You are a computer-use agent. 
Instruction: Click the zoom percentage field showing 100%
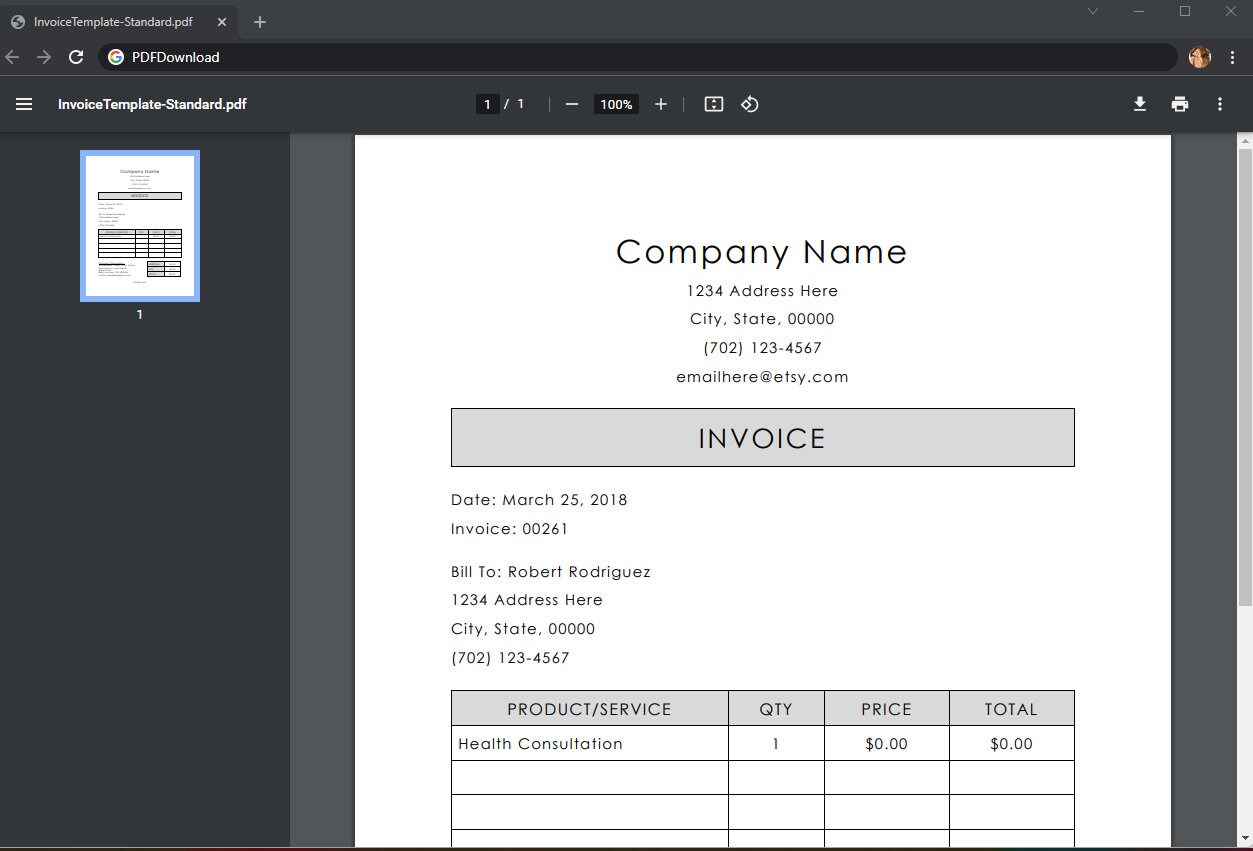[615, 104]
